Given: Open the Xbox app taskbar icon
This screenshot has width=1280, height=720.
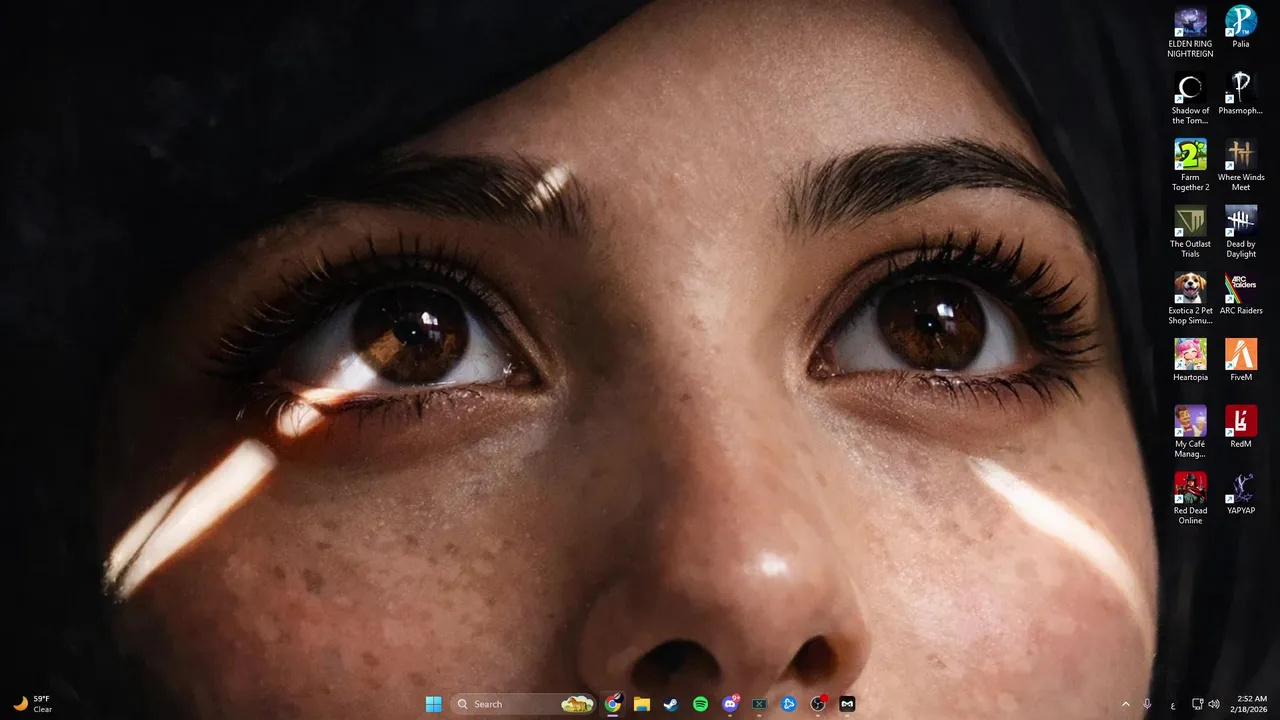Looking at the screenshot, I should click(759, 704).
